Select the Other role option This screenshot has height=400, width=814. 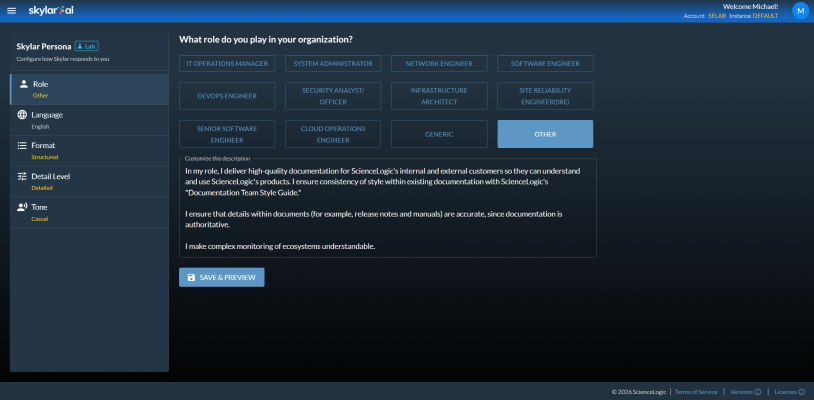pyautogui.click(x=545, y=134)
